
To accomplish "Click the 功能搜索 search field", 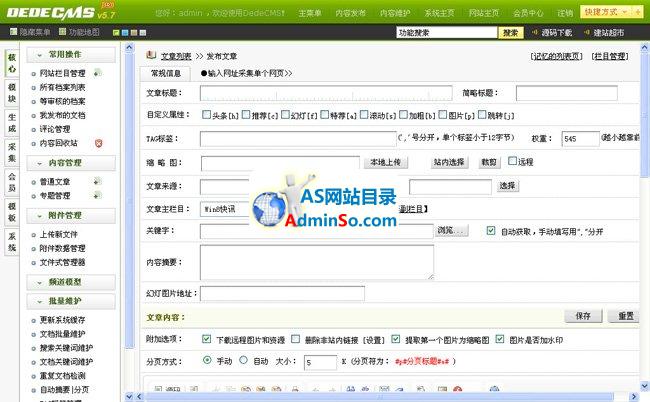I will tap(447, 32).
